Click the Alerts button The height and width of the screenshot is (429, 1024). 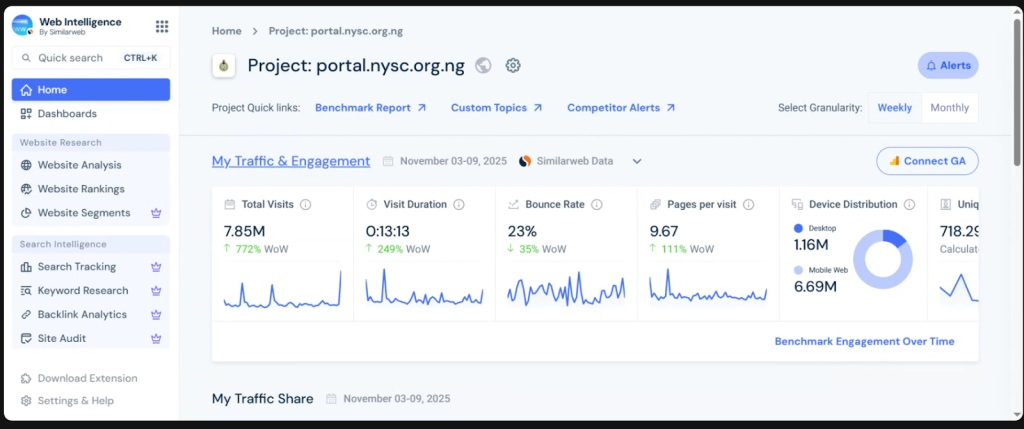click(947, 65)
